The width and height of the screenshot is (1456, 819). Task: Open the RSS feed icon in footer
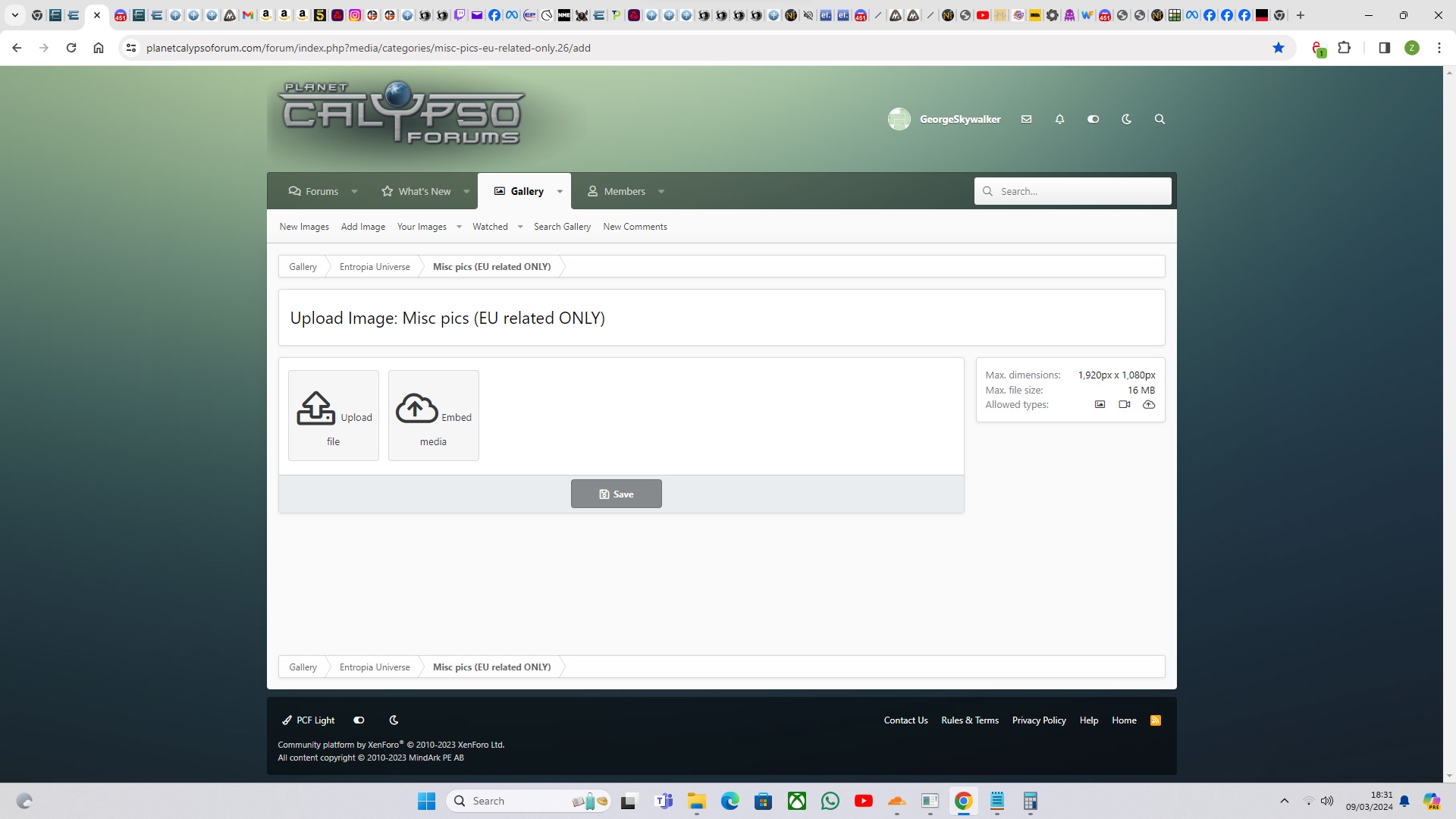click(1156, 720)
